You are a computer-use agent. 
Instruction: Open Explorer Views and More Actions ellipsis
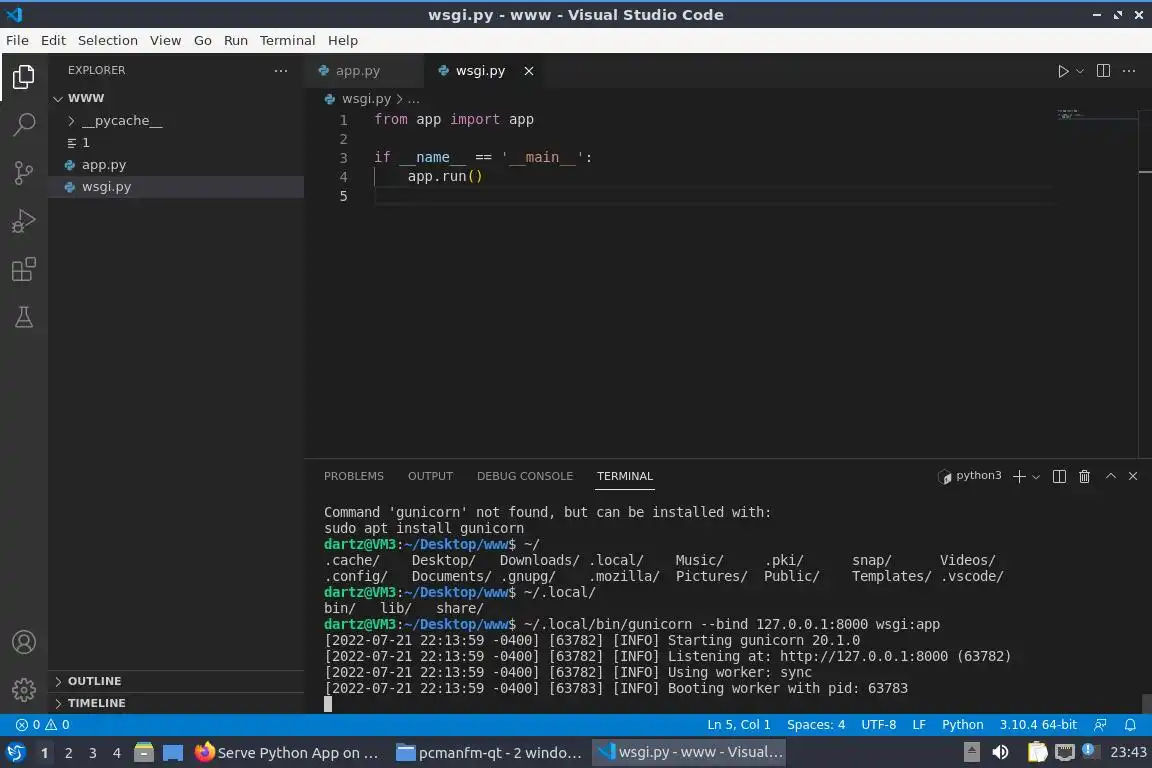click(x=281, y=71)
